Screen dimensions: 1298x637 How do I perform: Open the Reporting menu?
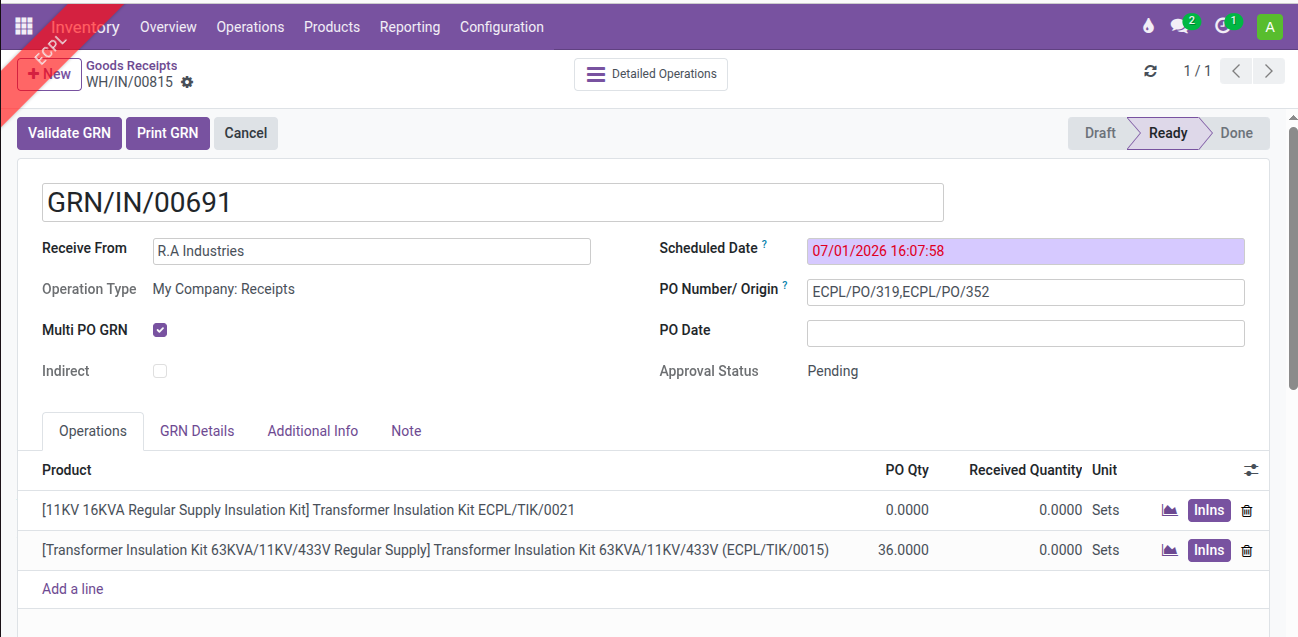click(x=409, y=27)
